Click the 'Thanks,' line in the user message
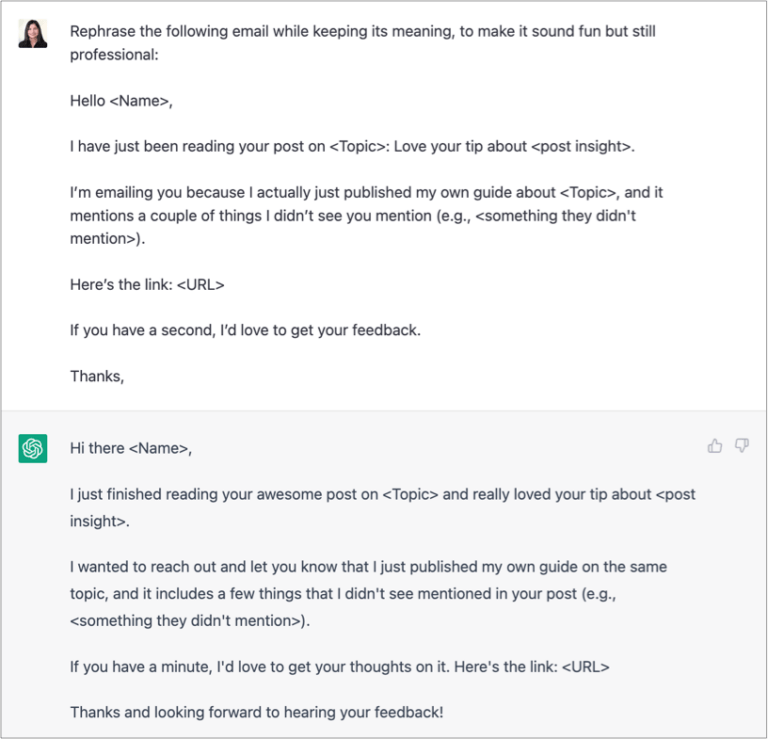The height and width of the screenshot is (739, 768). click(x=97, y=376)
